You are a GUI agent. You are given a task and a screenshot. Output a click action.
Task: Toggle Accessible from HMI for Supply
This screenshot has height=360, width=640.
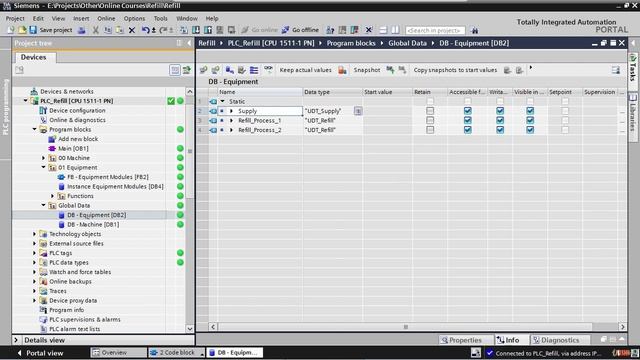(x=467, y=111)
